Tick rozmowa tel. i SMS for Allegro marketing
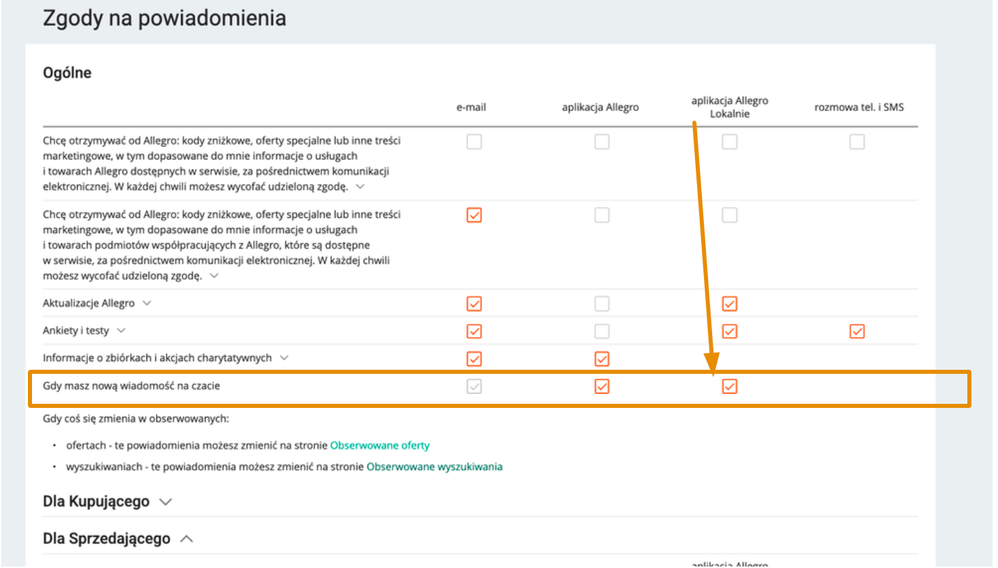998x568 pixels. click(857, 141)
